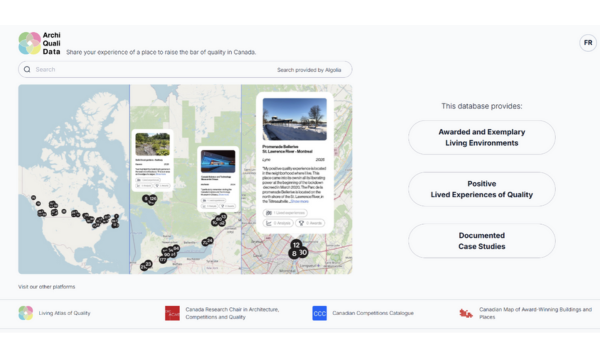Open the Living Atlas of Quality logo icon
This screenshot has height=360, width=600.
coord(26,313)
